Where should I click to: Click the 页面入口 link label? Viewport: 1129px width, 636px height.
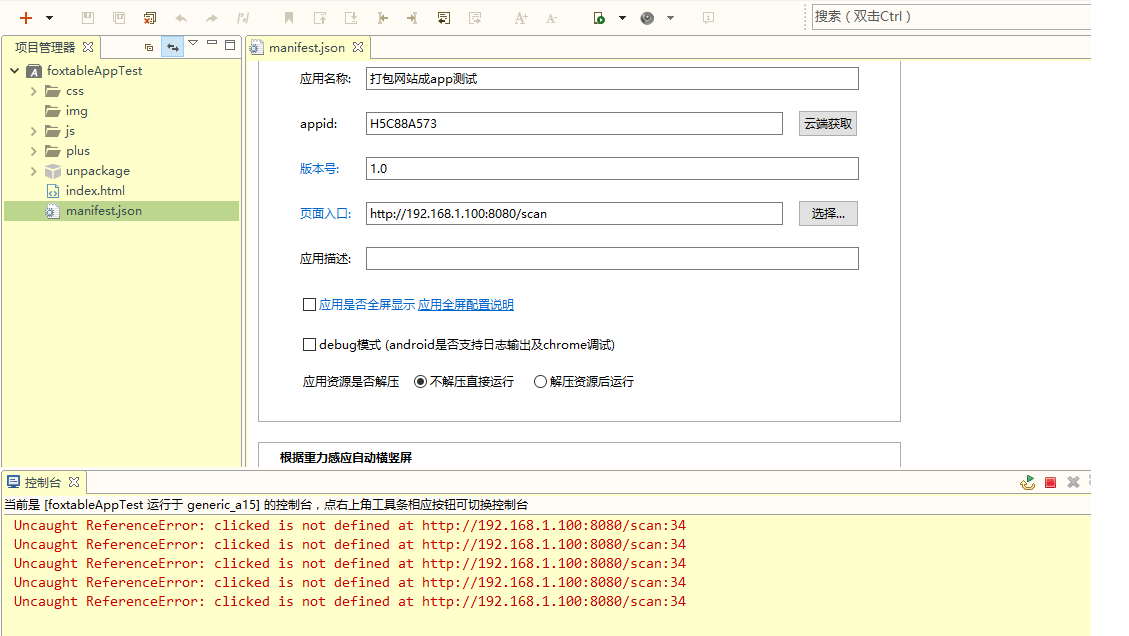point(325,214)
